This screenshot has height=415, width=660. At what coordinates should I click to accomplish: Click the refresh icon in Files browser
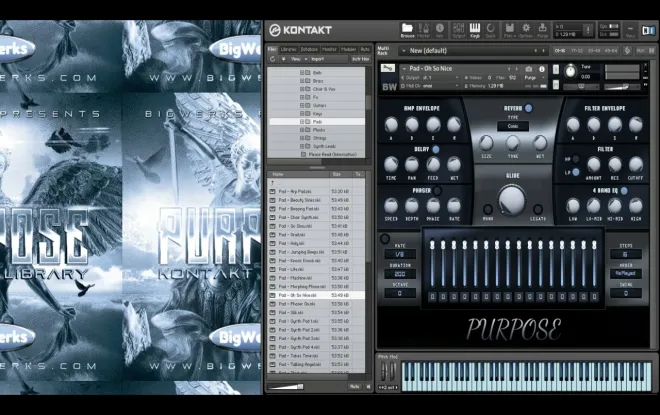coord(273,59)
